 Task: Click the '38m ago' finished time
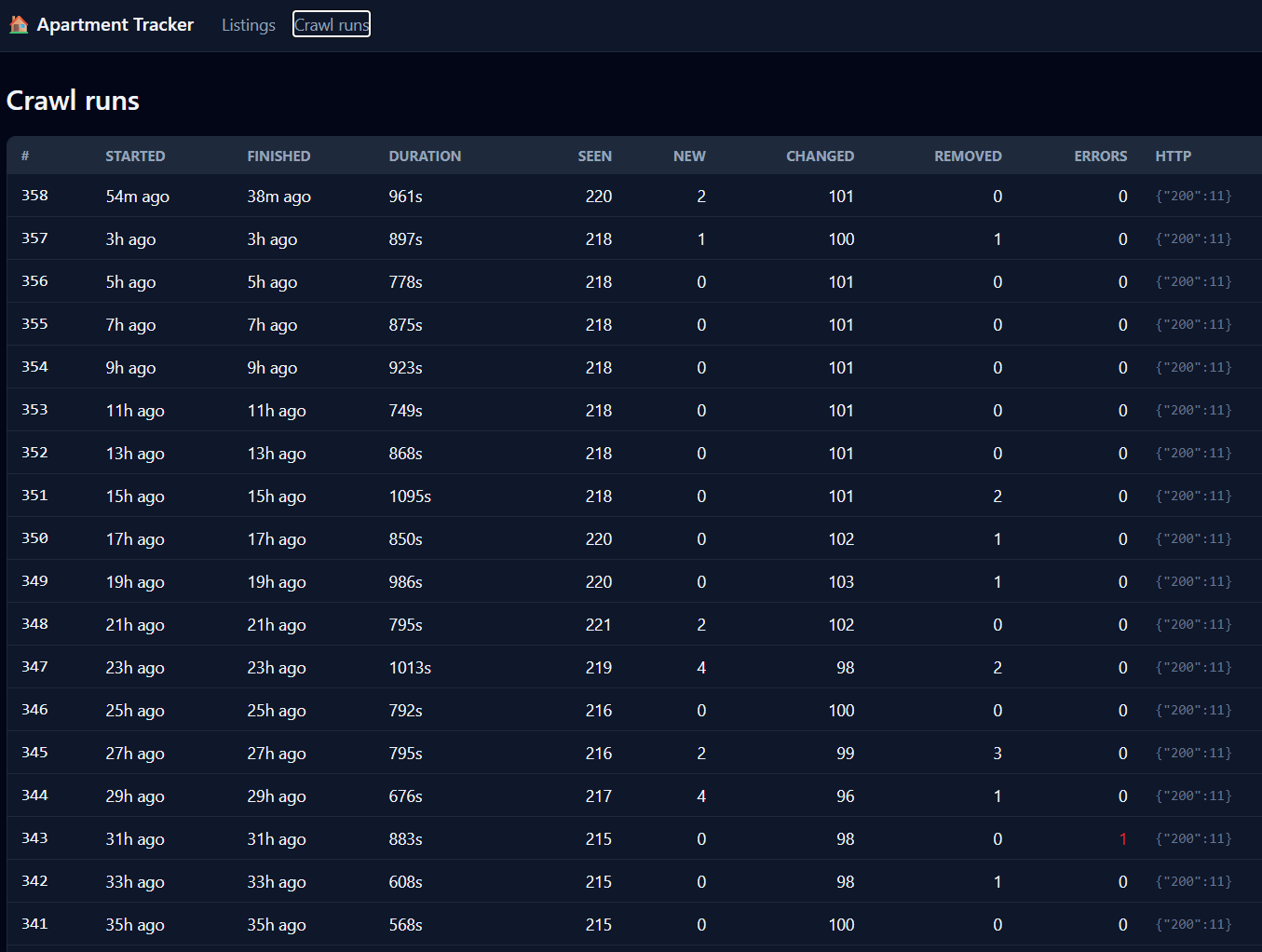[278, 197]
